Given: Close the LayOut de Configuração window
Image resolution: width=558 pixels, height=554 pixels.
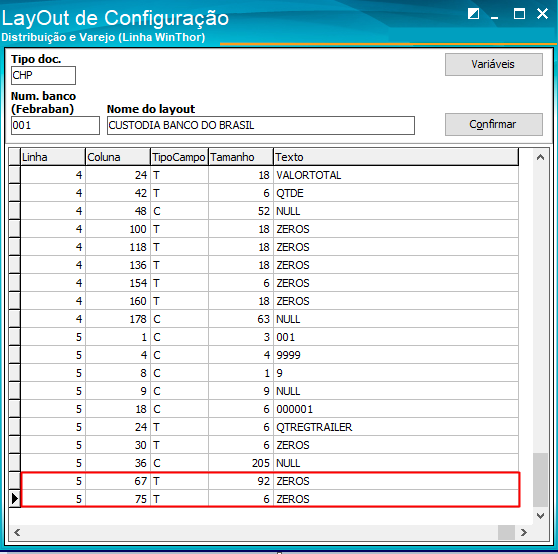Looking at the screenshot, I should (542, 14).
